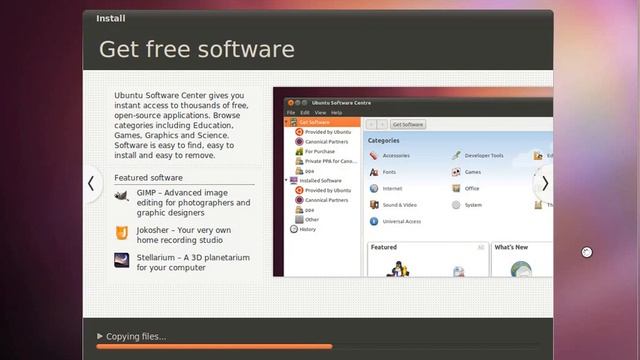Click the "What's New" panel heading
The height and width of the screenshot is (360, 640).
pyautogui.click(x=511, y=247)
